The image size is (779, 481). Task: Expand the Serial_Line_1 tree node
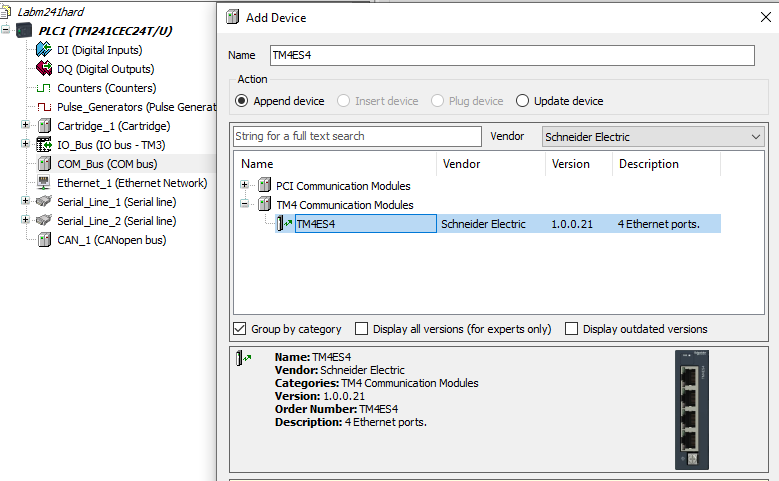click(x=26, y=202)
